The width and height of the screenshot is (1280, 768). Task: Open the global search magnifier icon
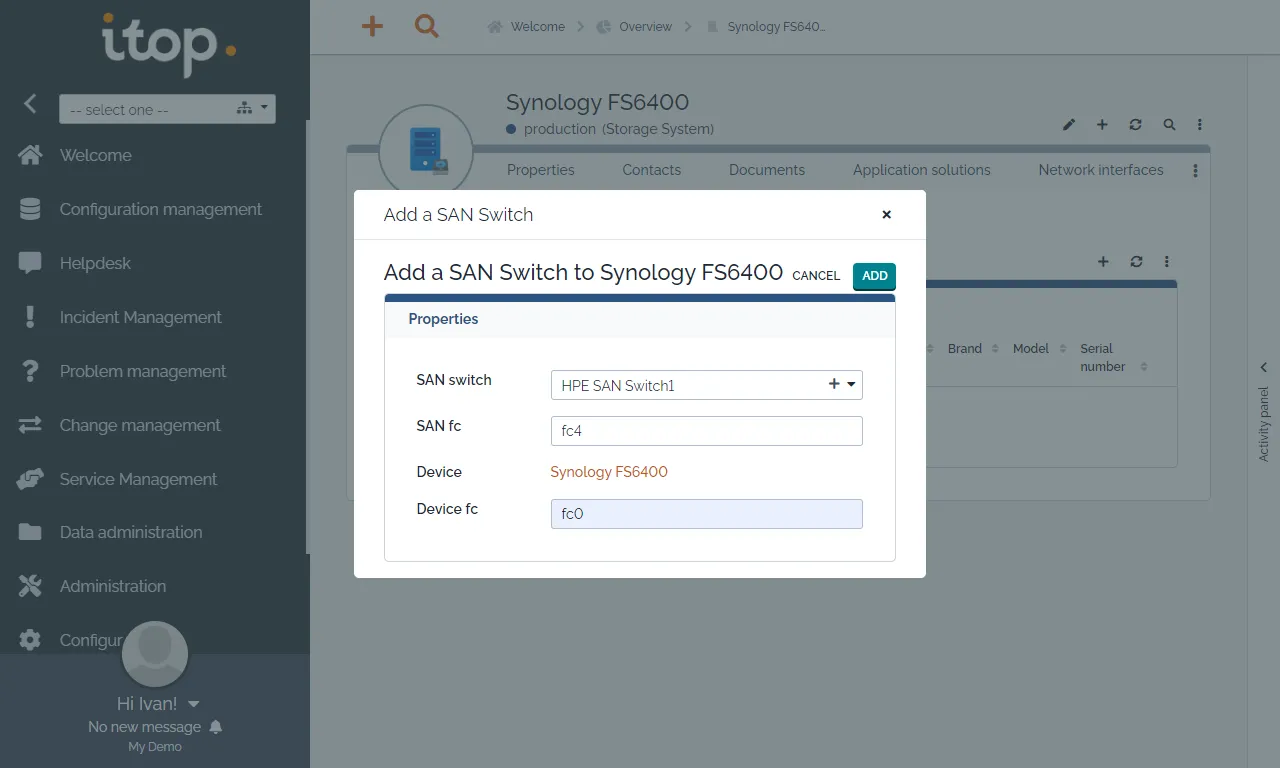(427, 26)
